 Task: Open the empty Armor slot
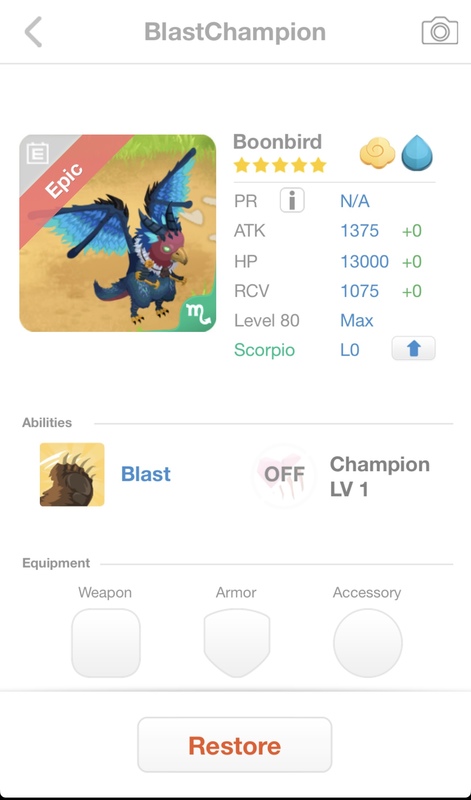(x=236, y=643)
